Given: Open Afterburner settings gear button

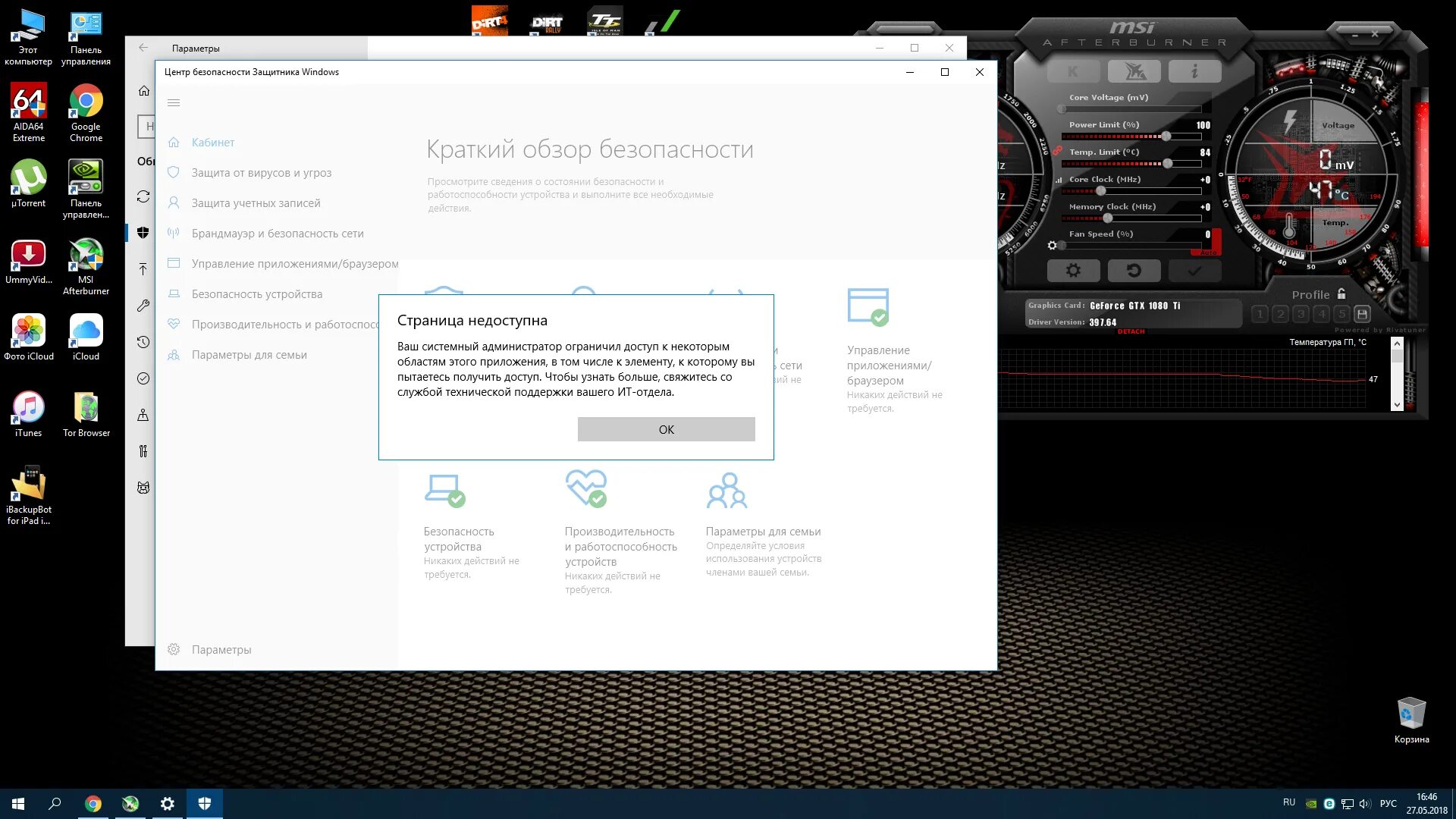Looking at the screenshot, I should [x=1073, y=271].
